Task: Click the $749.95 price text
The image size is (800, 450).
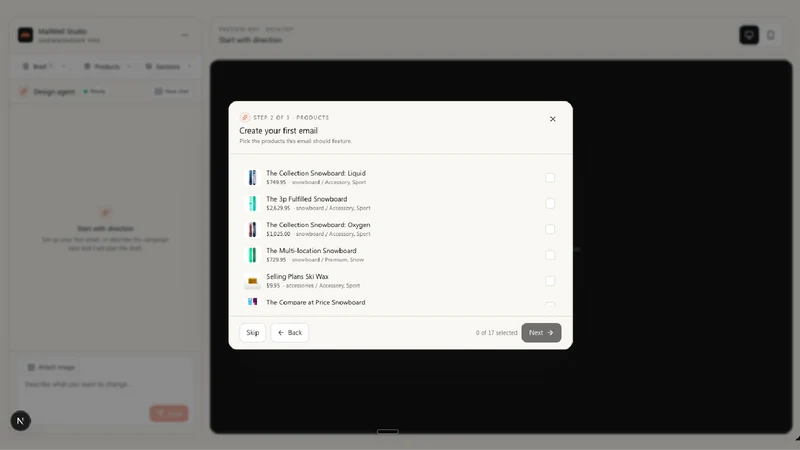Action: tap(276, 182)
